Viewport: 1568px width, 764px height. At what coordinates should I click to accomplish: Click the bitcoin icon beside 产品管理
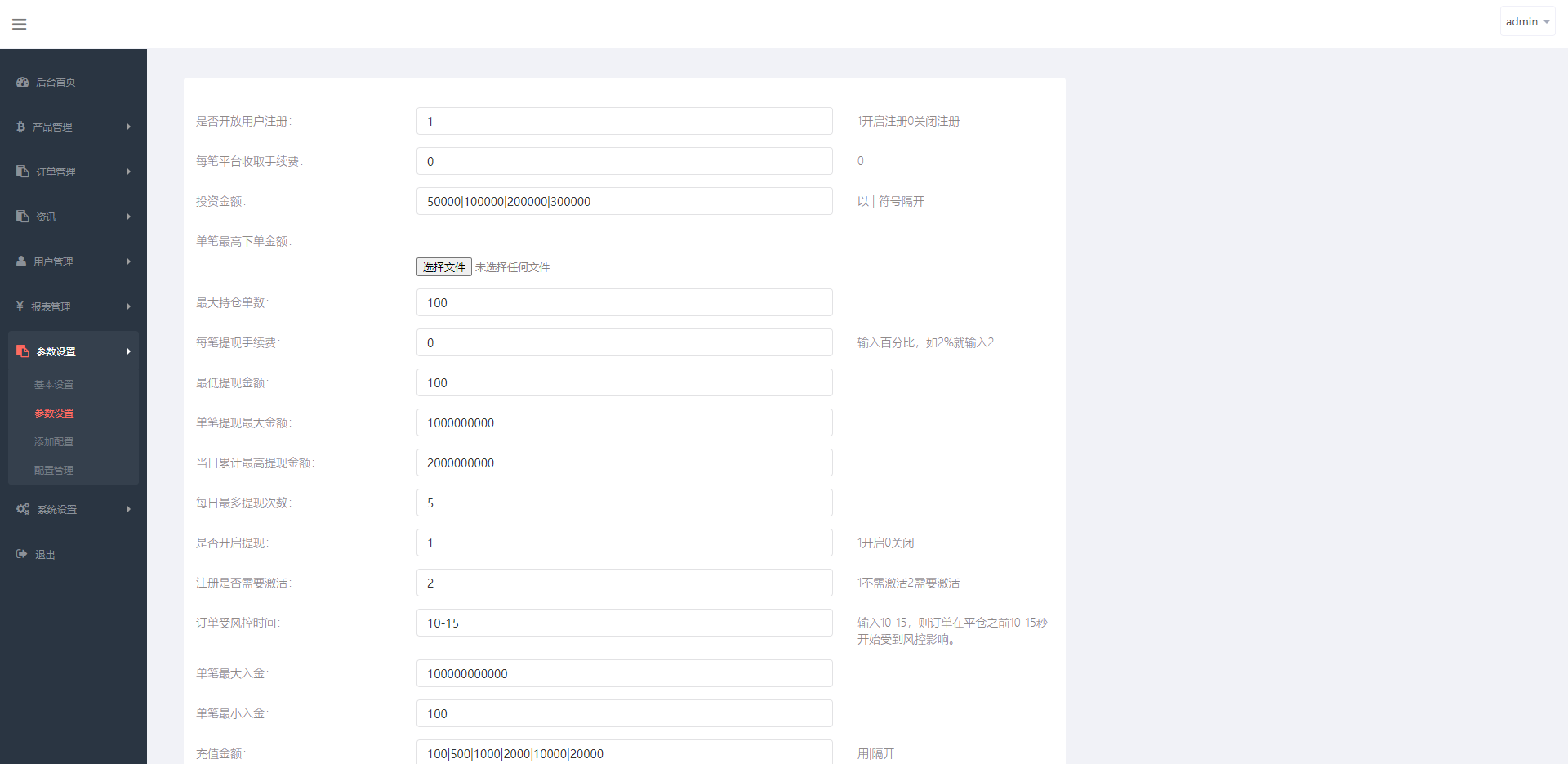tap(20, 127)
